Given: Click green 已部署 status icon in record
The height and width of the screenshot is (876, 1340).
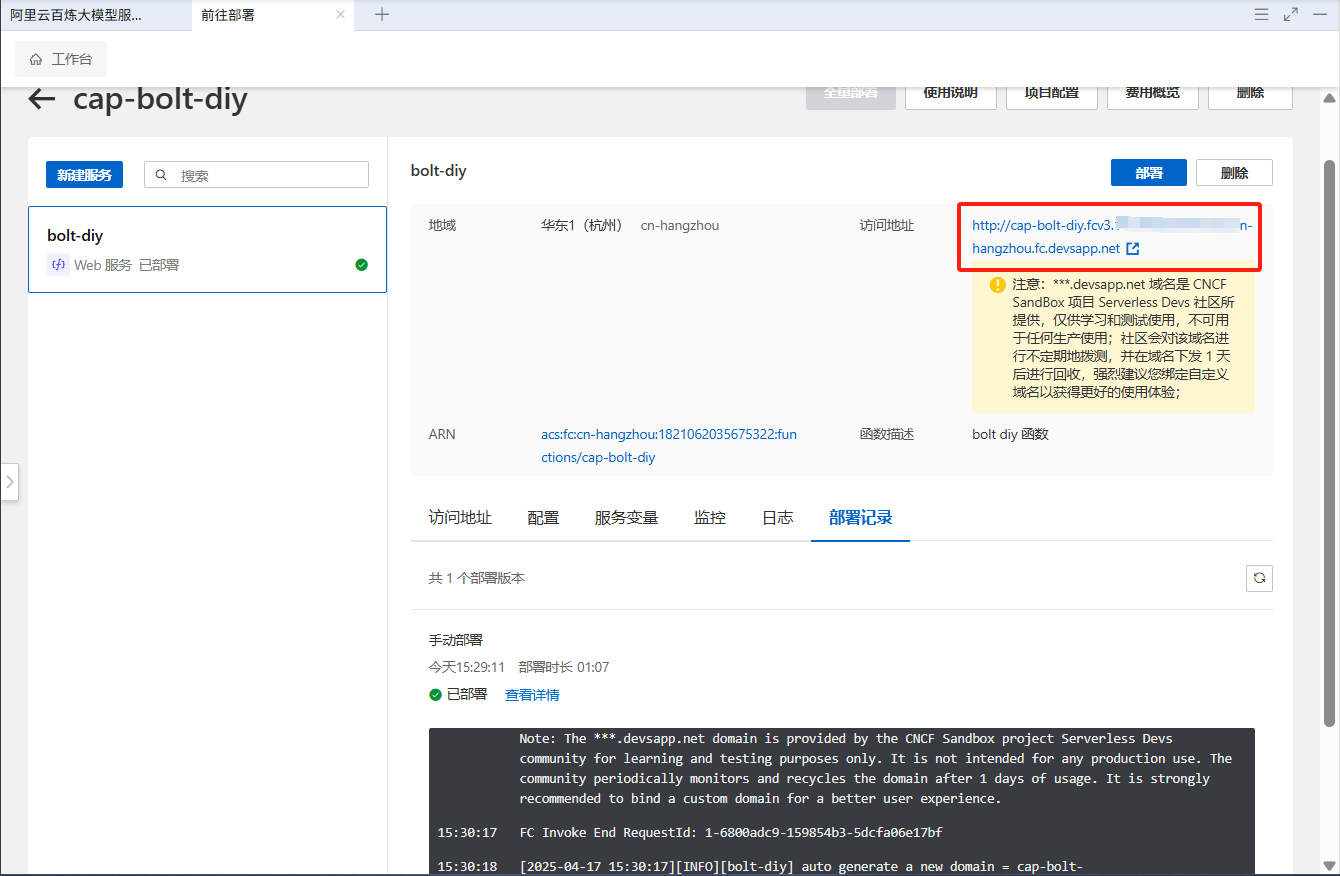Looking at the screenshot, I should click(435, 694).
